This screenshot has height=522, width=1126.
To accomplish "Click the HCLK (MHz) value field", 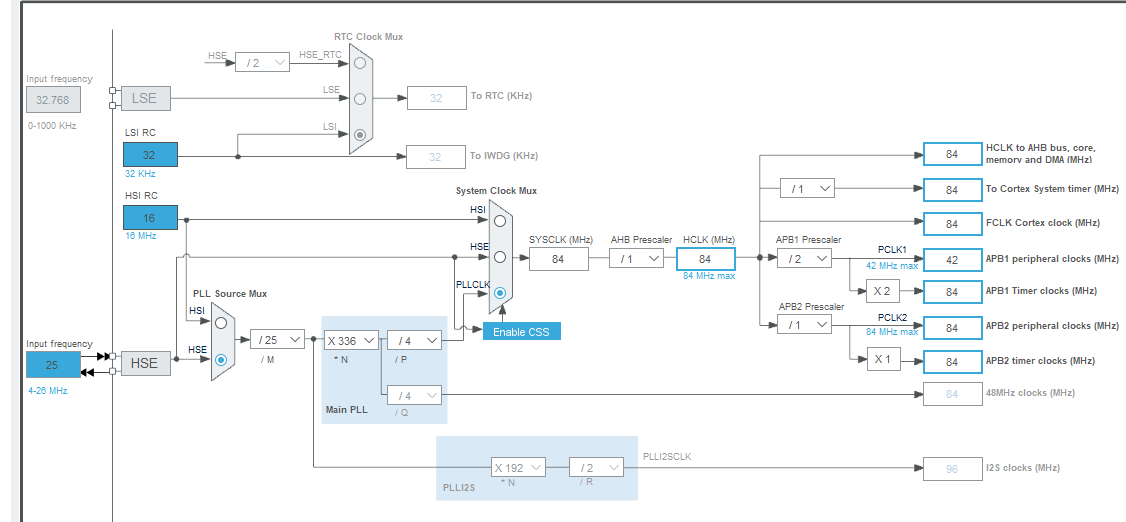I will click(705, 258).
